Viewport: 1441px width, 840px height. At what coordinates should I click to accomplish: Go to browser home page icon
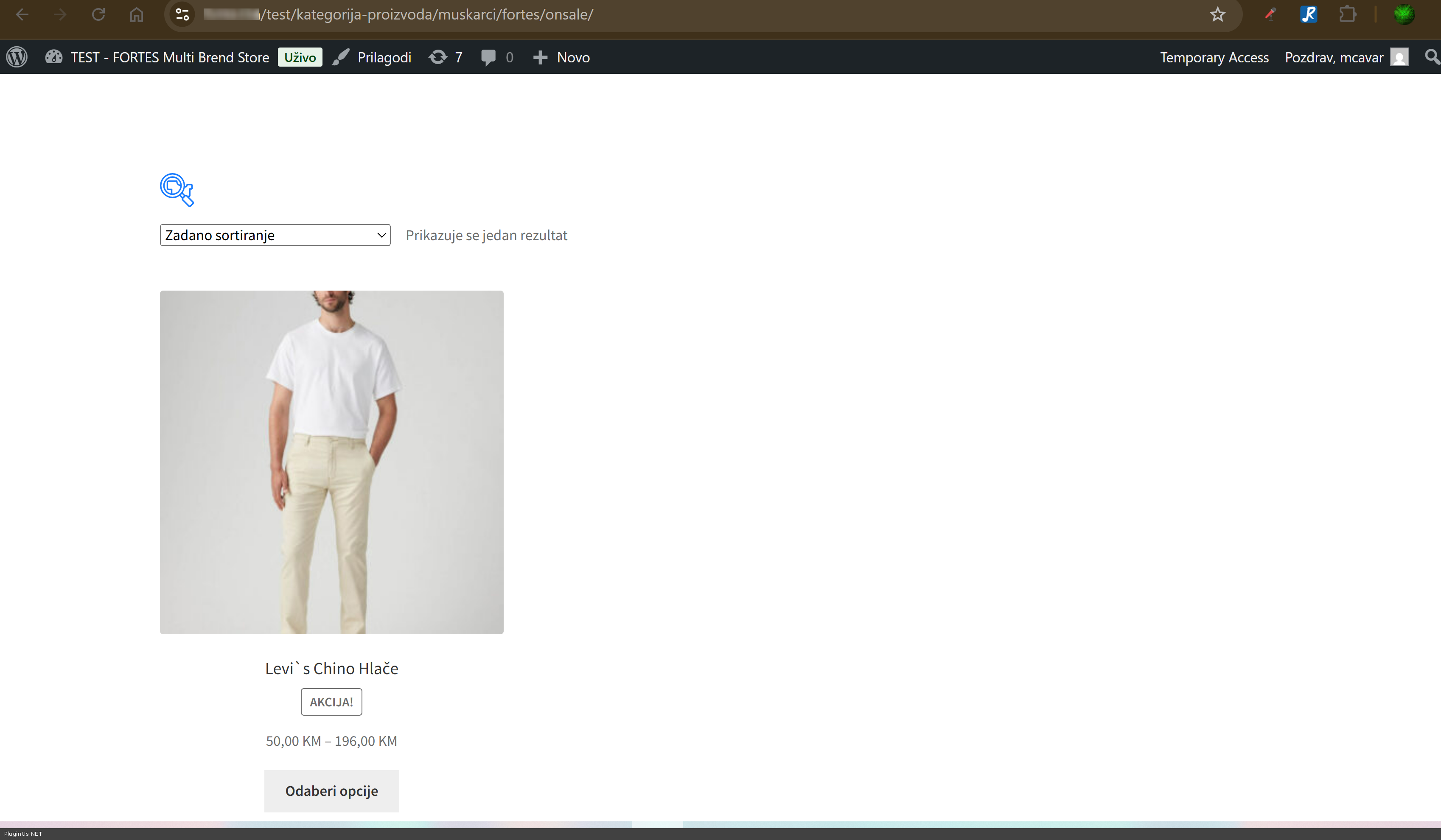coord(136,14)
